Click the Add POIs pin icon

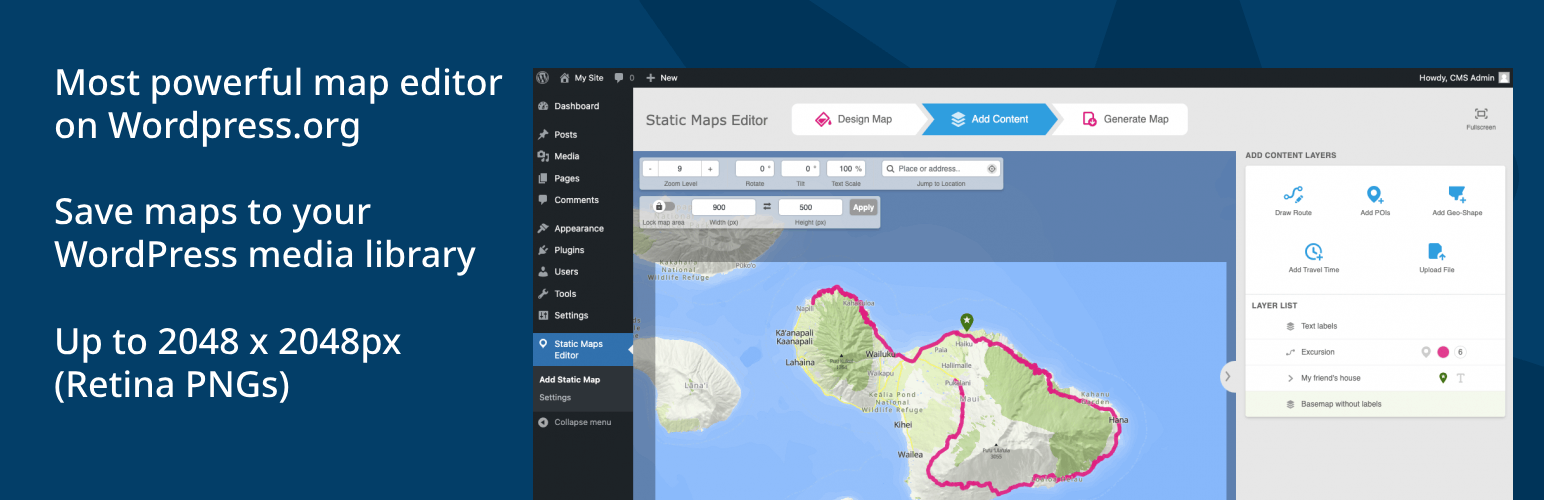1375,194
